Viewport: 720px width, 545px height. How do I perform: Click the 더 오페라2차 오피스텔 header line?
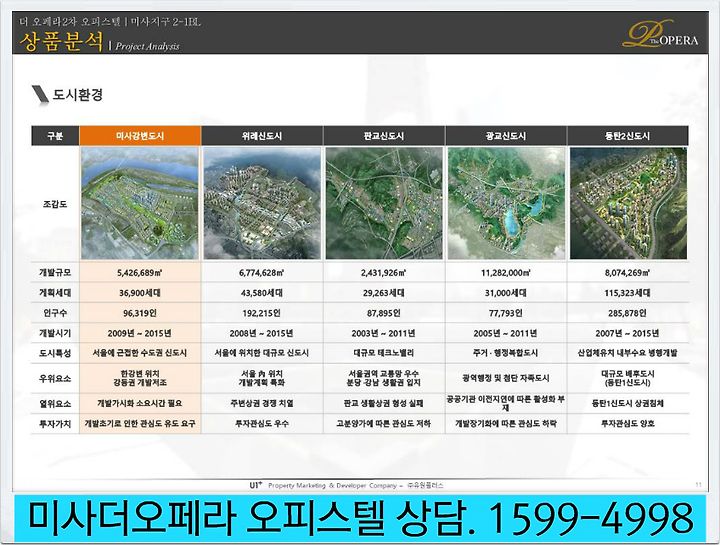pos(110,22)
